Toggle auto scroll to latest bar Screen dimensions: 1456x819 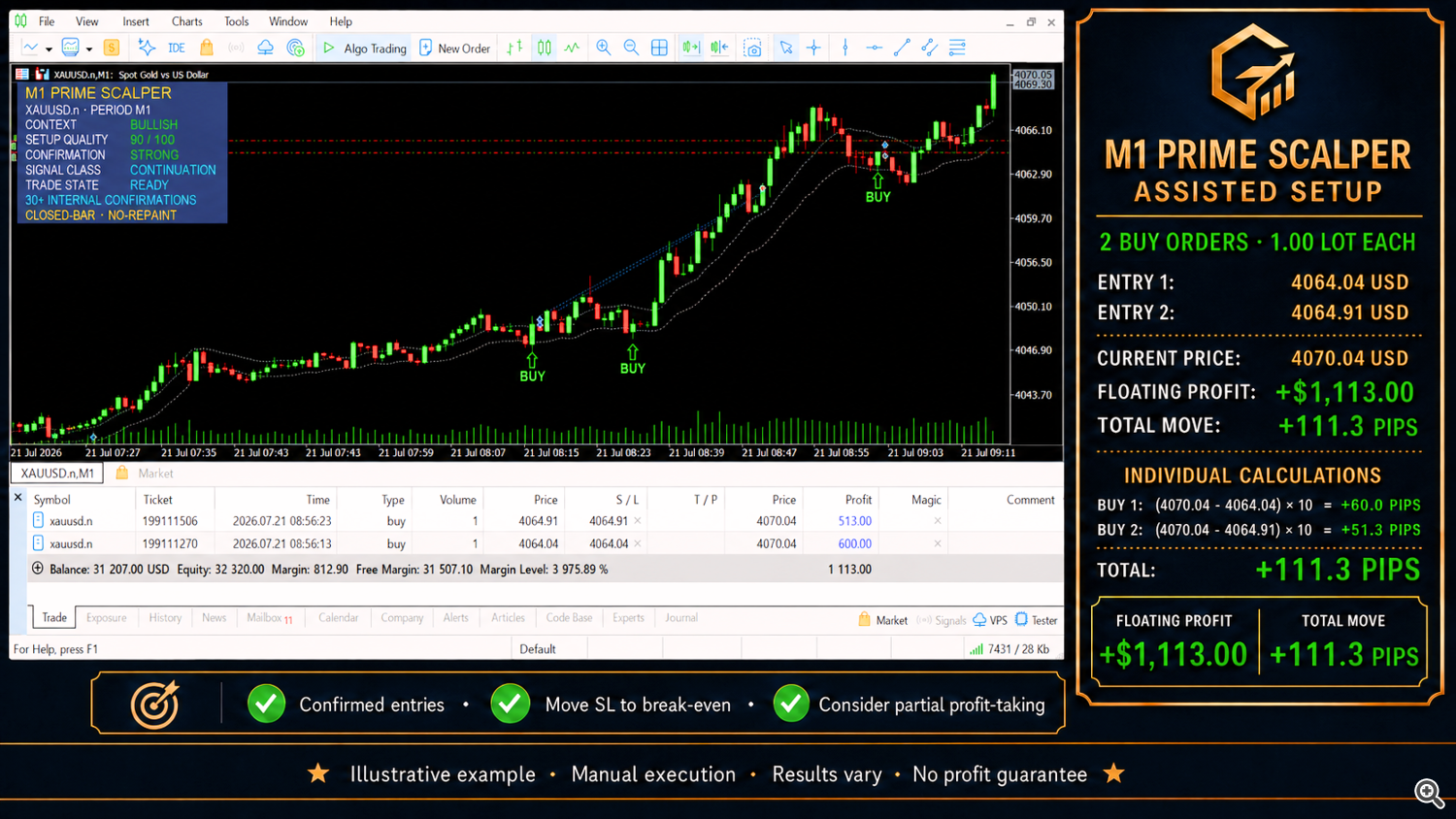pos(719,48)
